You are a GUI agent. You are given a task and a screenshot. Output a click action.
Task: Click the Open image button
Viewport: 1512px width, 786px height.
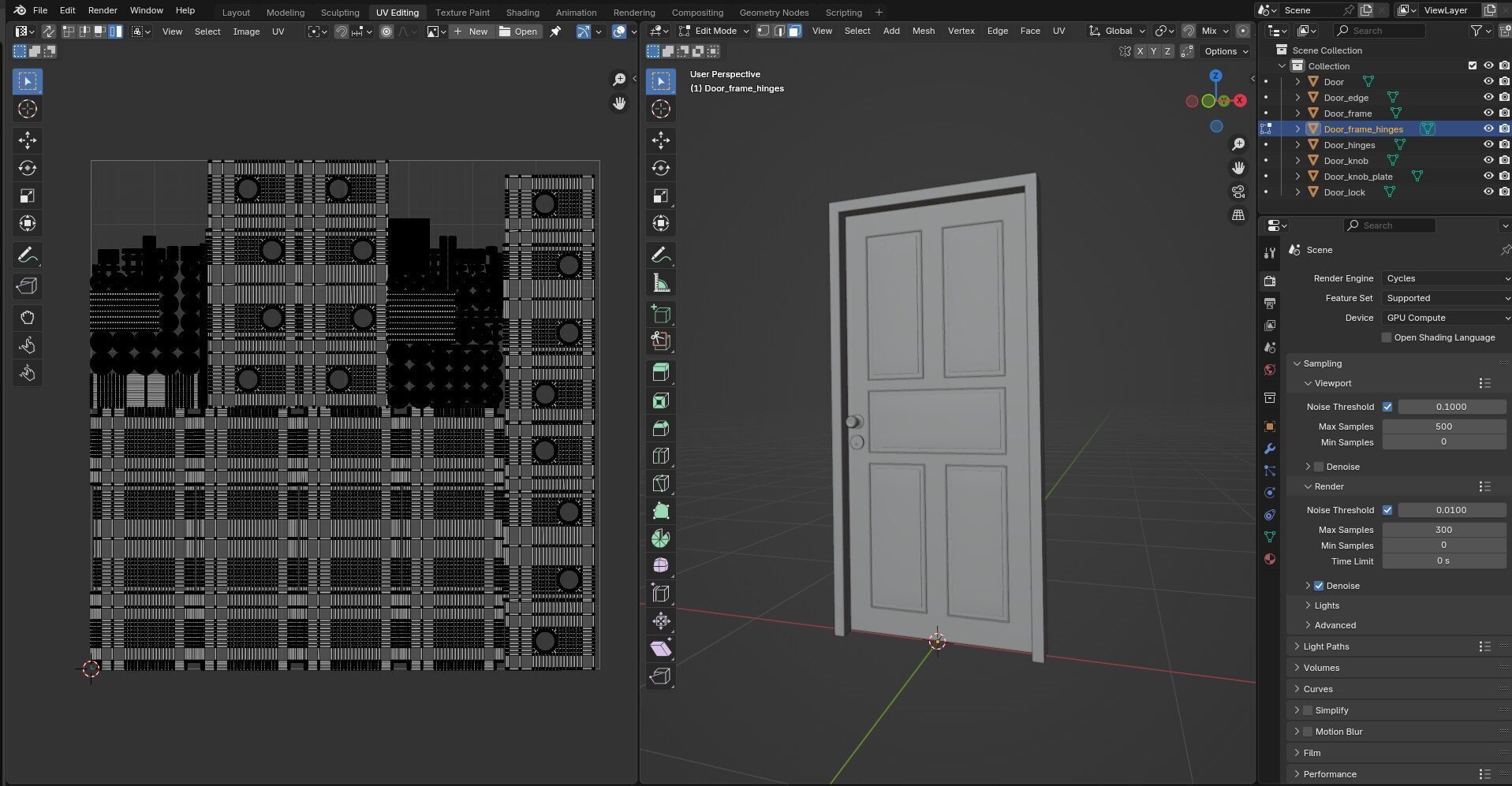[518, 32]
